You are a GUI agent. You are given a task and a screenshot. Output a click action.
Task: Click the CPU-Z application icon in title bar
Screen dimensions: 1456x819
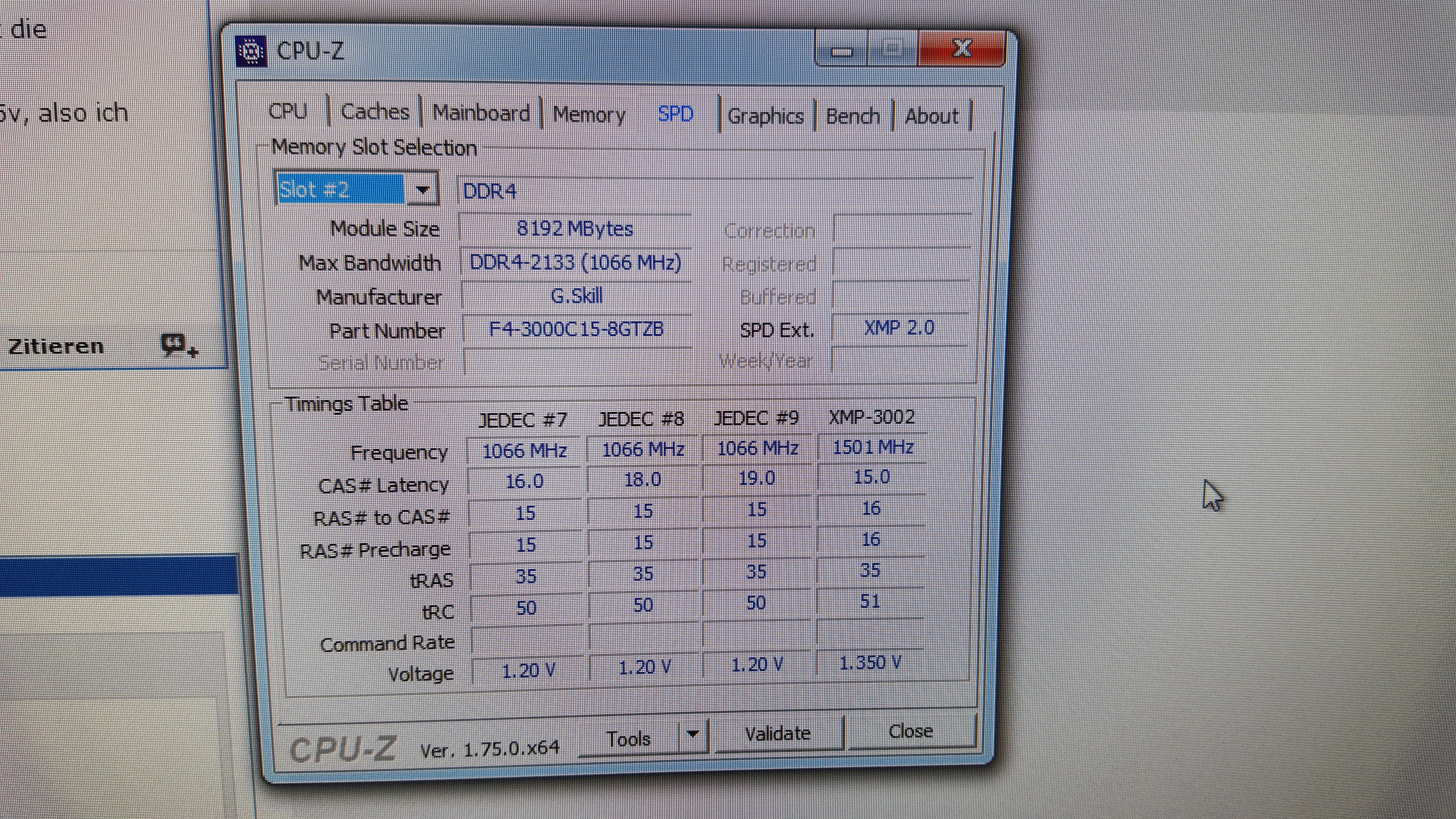pyautogui.click(x=251, y=52)
